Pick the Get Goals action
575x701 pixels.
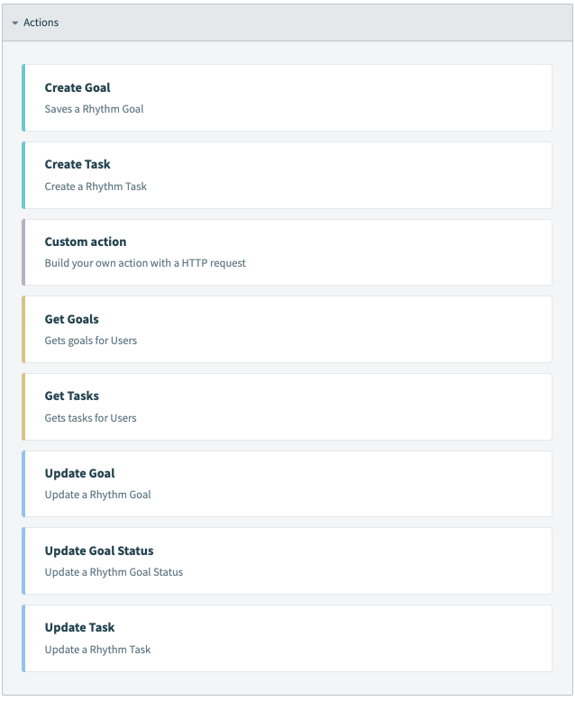pyautogui.click(x=287, y=329)
